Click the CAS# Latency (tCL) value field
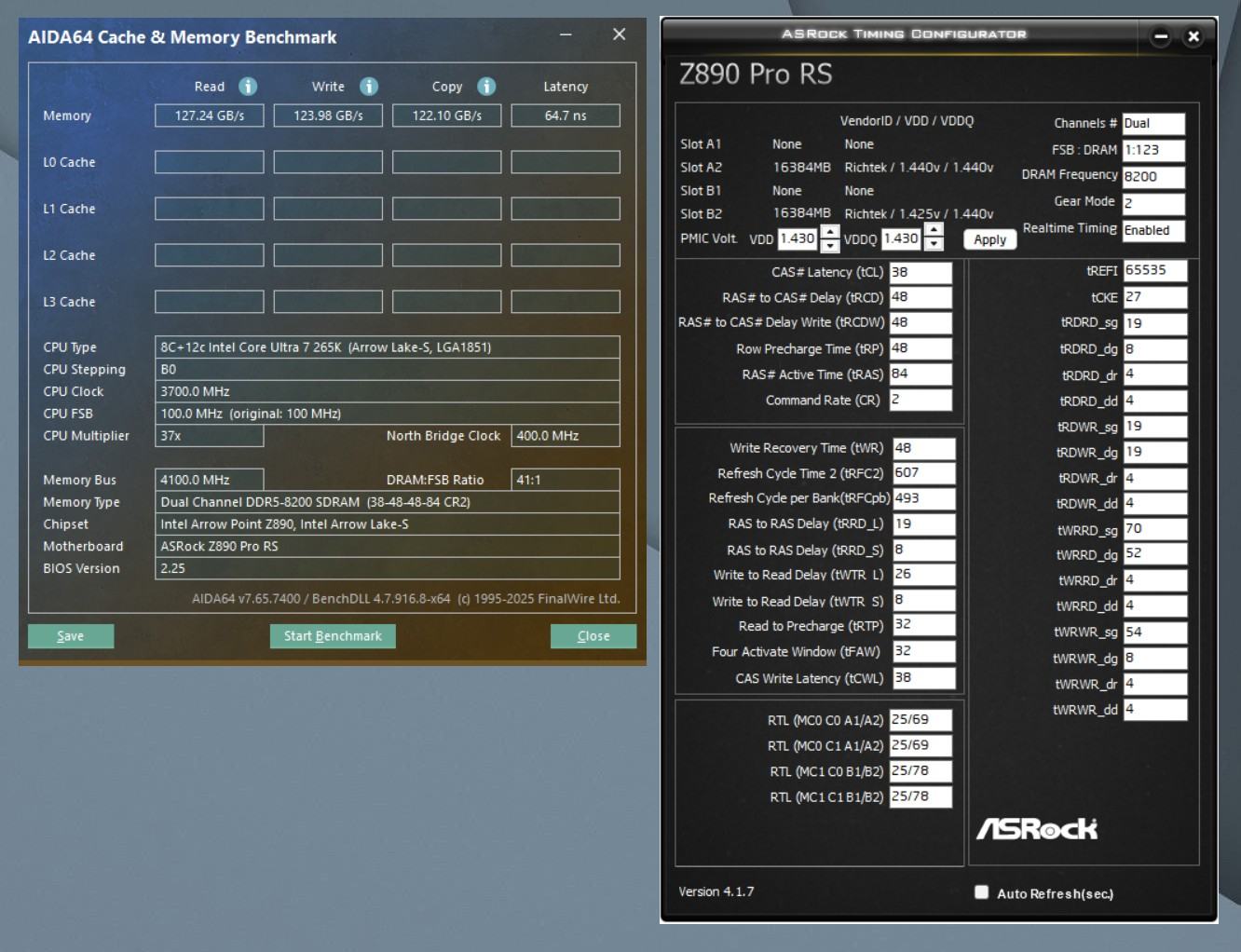This screenshot has width=1241, height=952. 921,272
